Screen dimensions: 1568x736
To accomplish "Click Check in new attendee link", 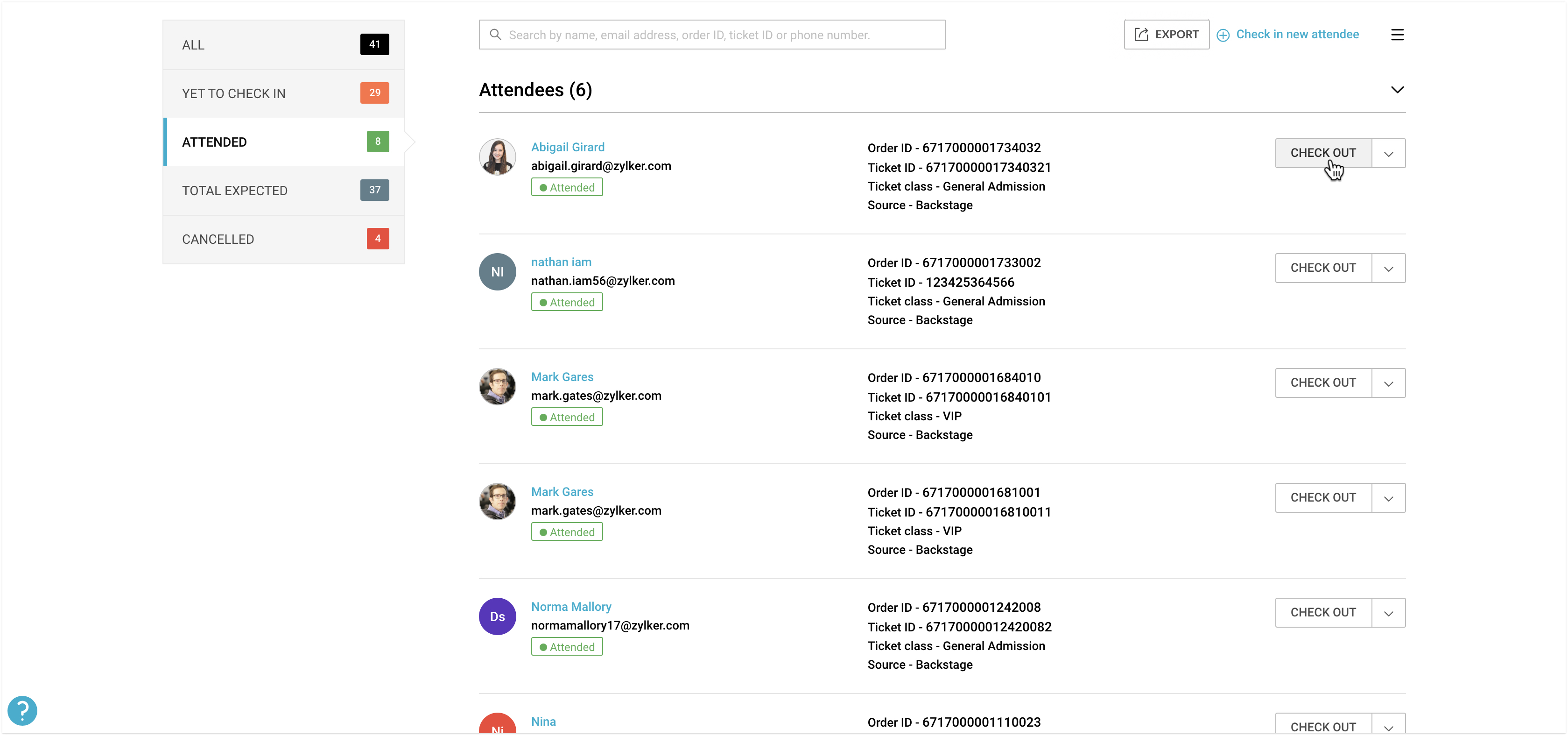I will point(1297,35).
